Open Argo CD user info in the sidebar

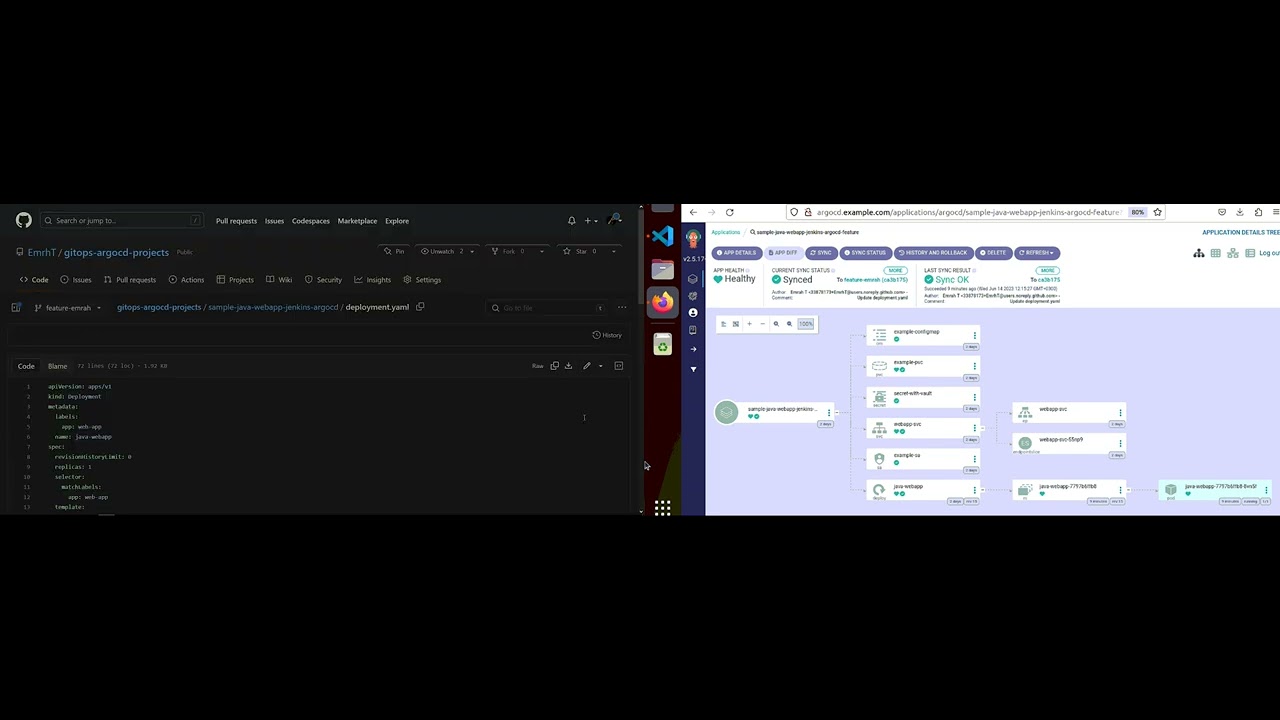pyautogui.click(x=693, y=313)
